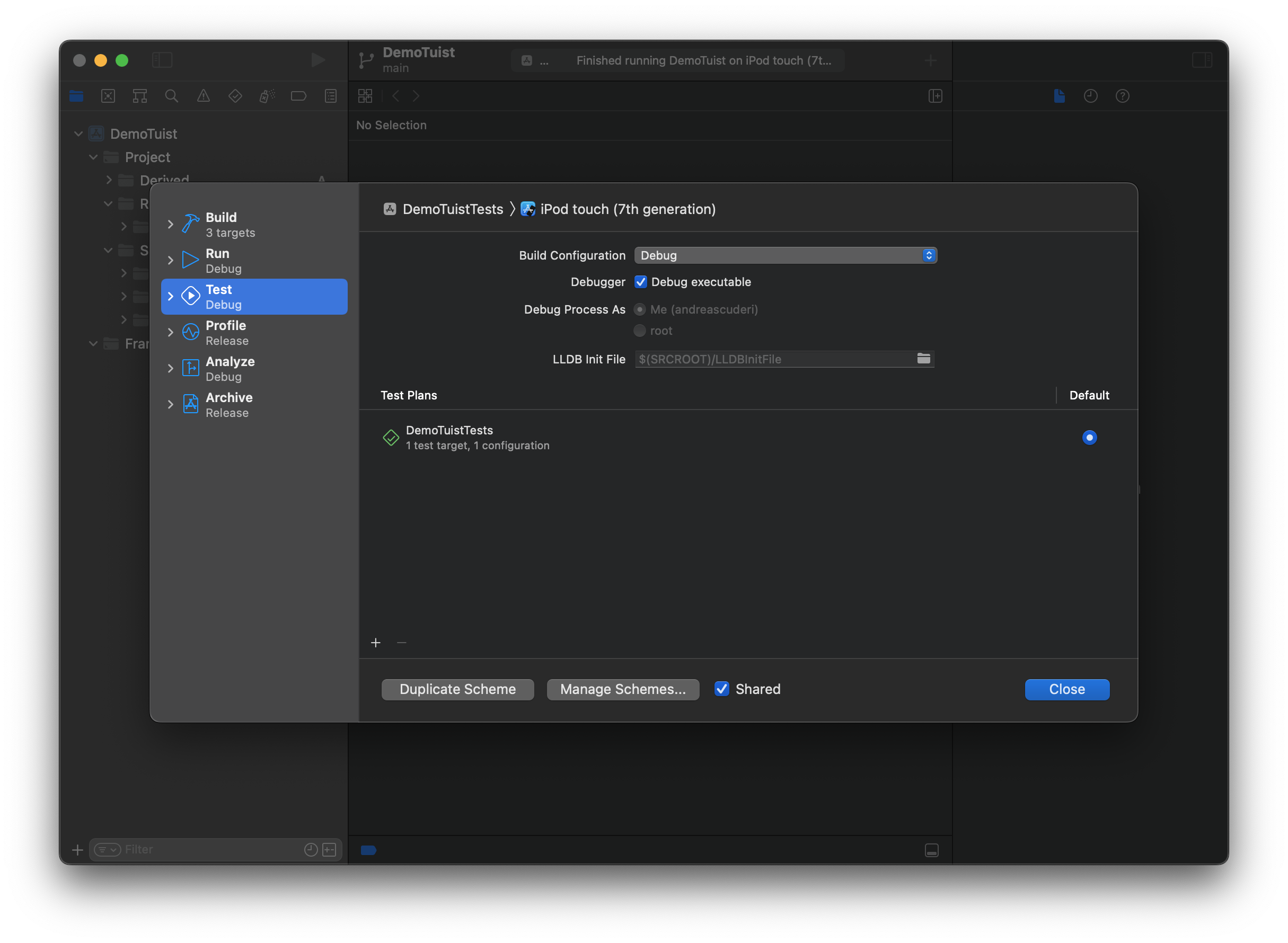Open the find navigator magnifier icon
Screen dimensions: 1288x943
tap(171, 96)
